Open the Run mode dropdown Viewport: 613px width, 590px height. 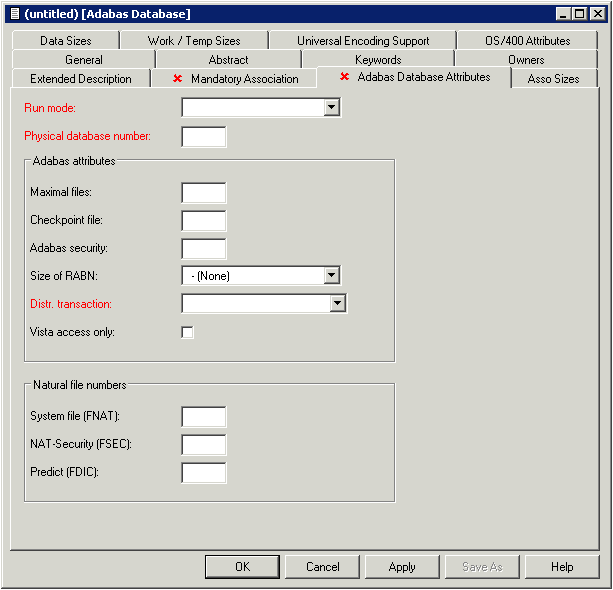point(332,107)
